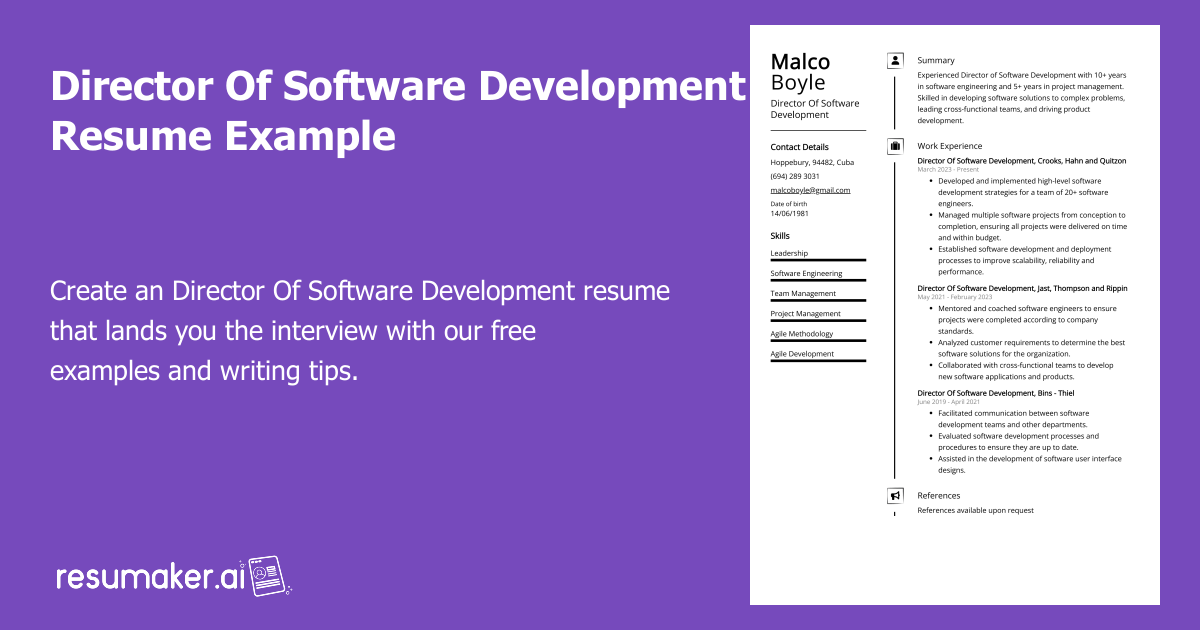Viewport: 1200px width, 630px height.
Task: Open the malcoboyle@gmail.com email link
Action: pos(810,190)
